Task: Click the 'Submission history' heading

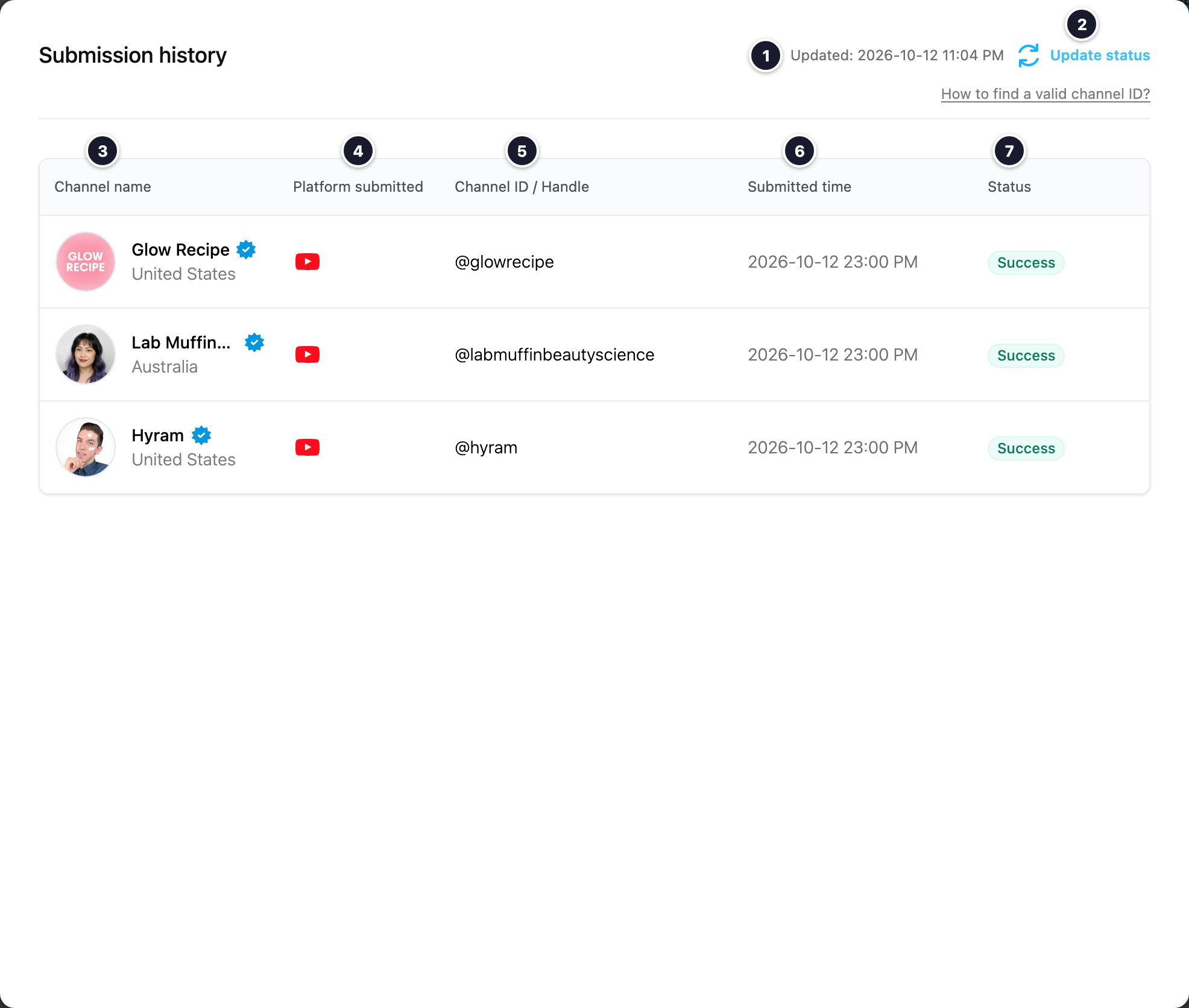Action: click(x=133, y=55)
